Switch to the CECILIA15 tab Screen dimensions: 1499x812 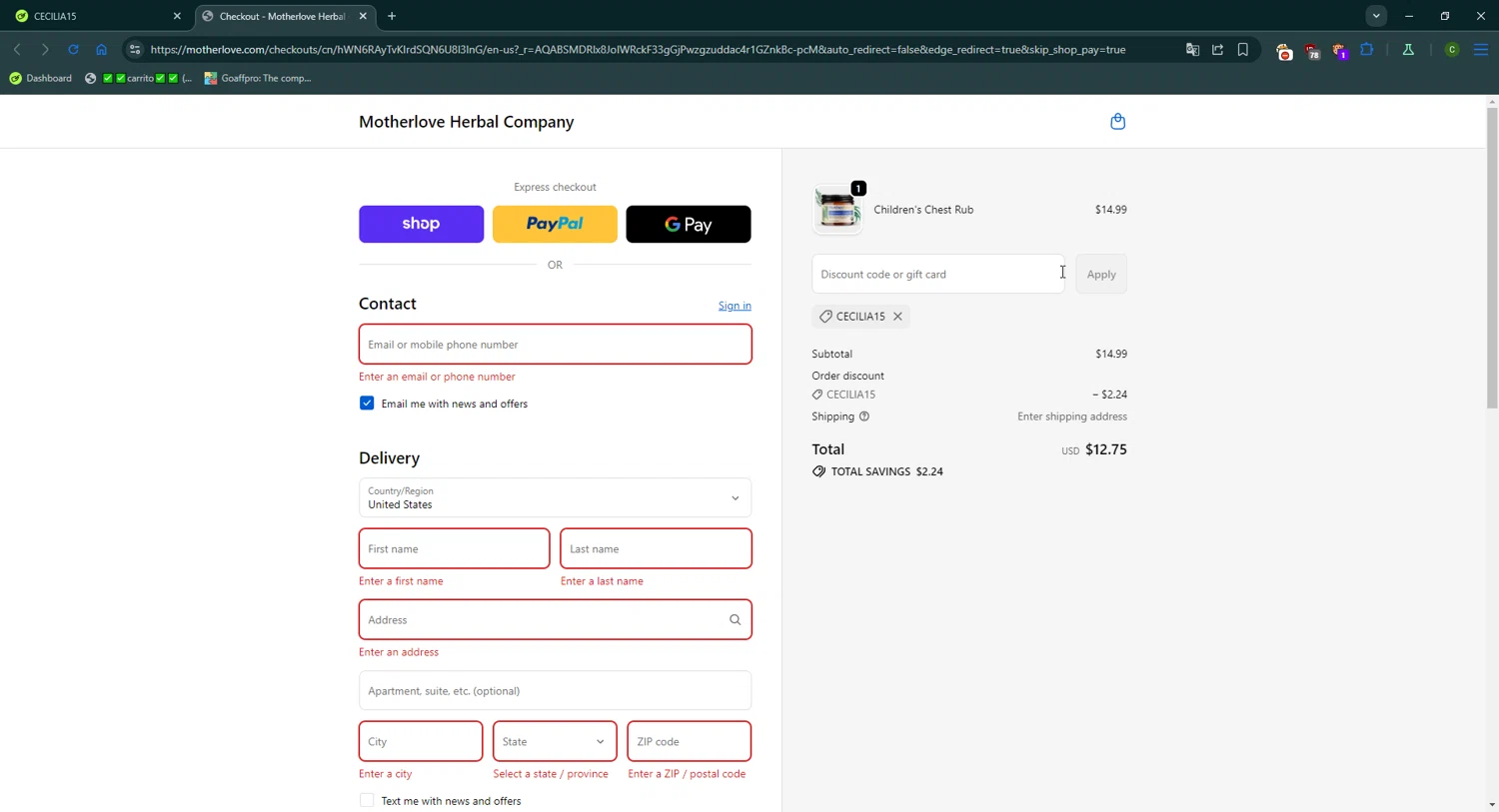pos(97,16)
